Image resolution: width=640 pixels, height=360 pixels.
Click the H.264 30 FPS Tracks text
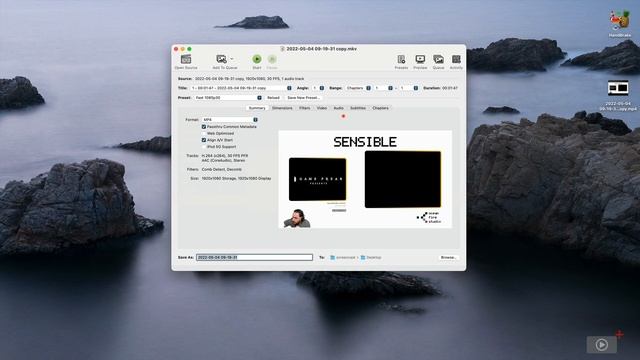point(225,156)
